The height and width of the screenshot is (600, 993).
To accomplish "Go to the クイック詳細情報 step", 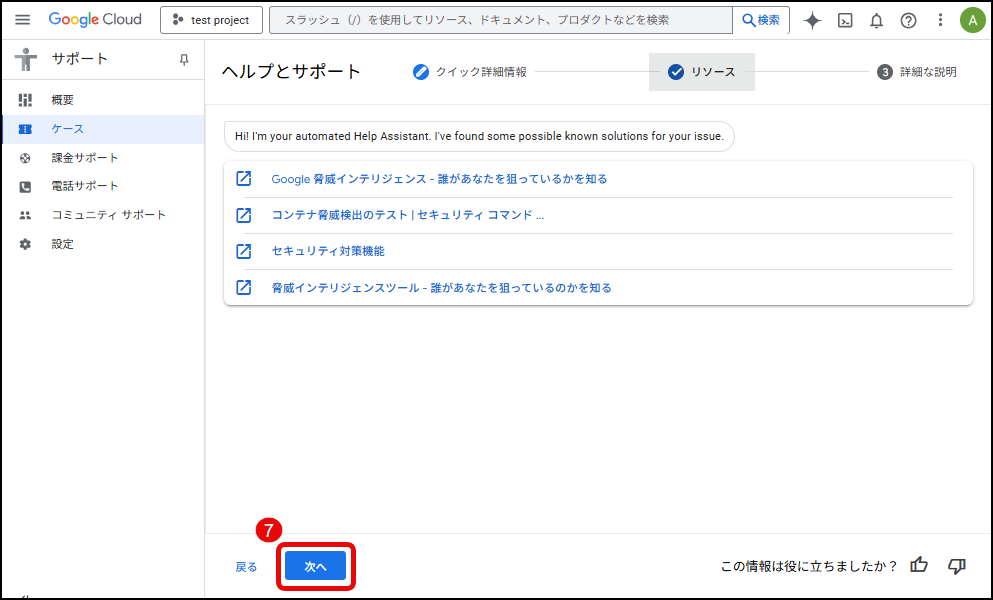I will [x=470, y=72].
